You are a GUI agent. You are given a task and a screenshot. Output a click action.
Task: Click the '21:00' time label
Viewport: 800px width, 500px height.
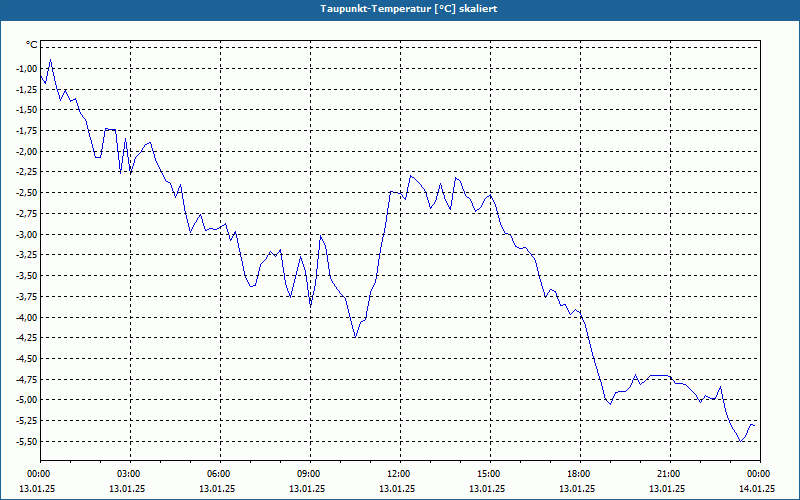[x=670, y=474]
